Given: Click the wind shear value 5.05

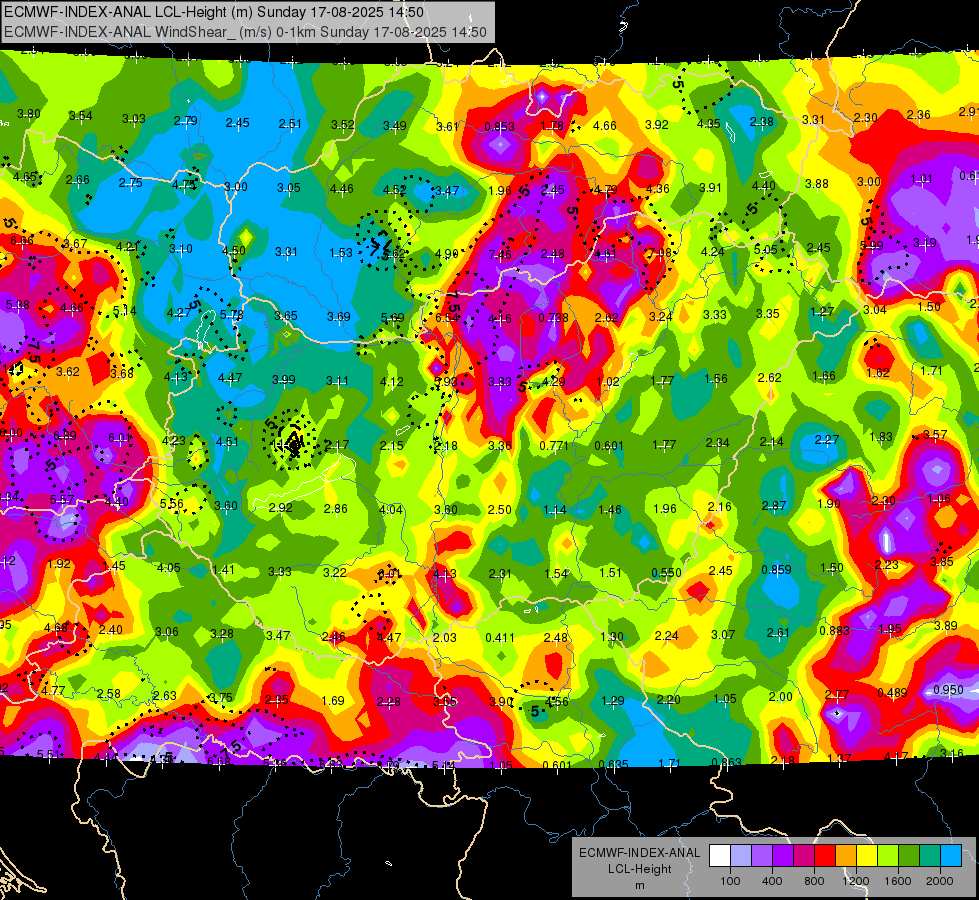Looking at the screenshot, I should pyautogui.click(x=765, y=249).
